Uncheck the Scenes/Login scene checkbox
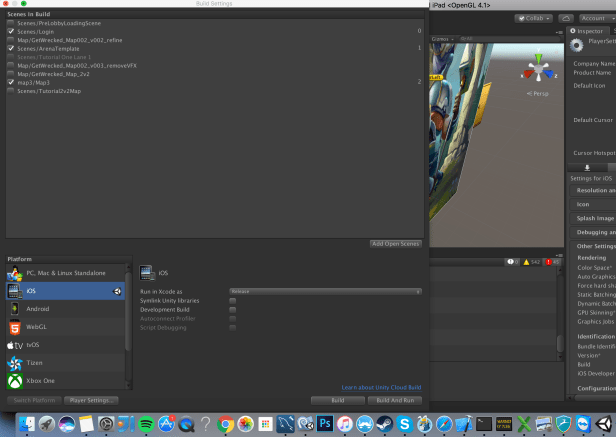 11,31
